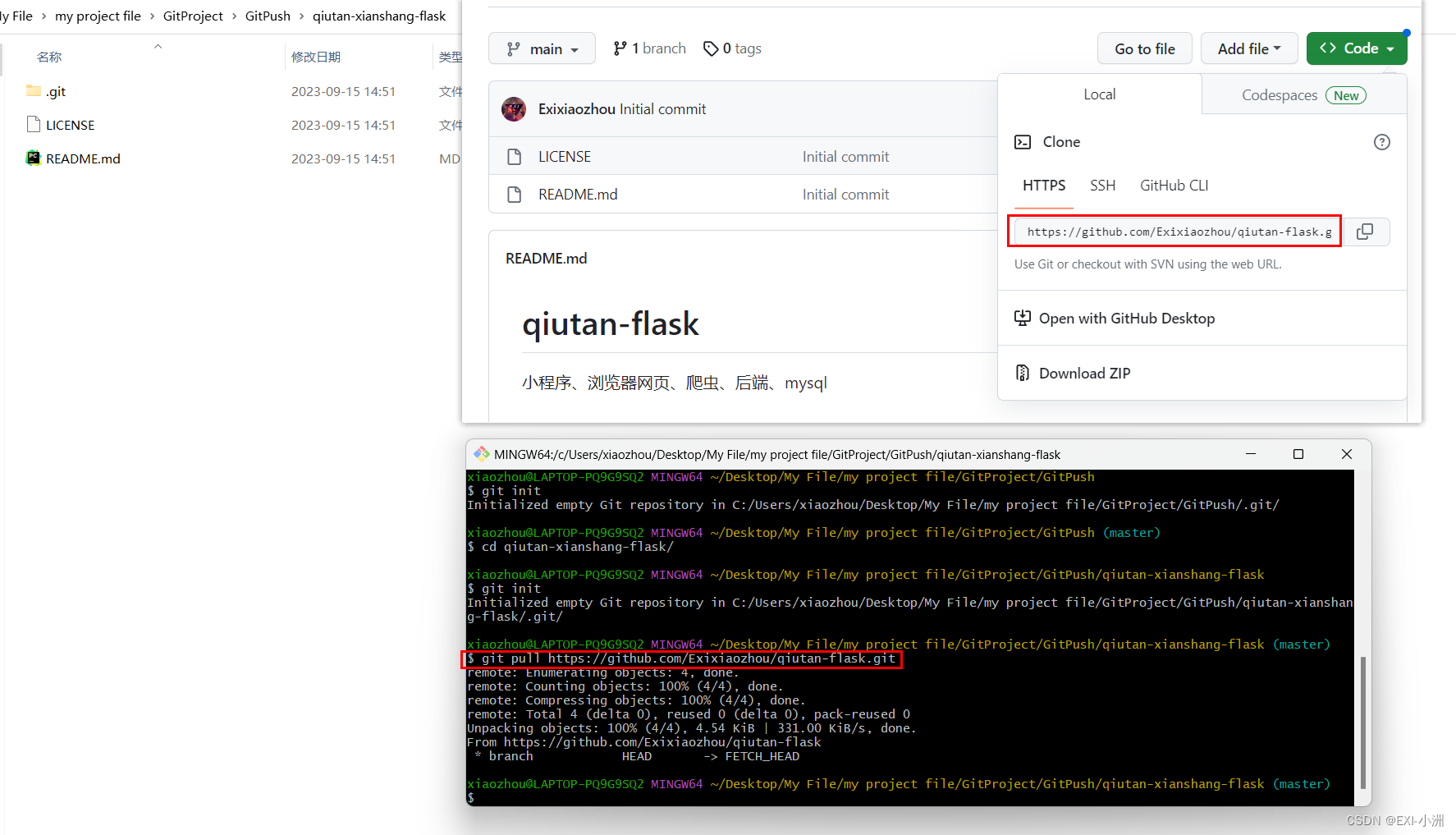Click the ZIP file icon
Image resolution: width=1456 pixels, height=835 pixels.
(1023, 374)
